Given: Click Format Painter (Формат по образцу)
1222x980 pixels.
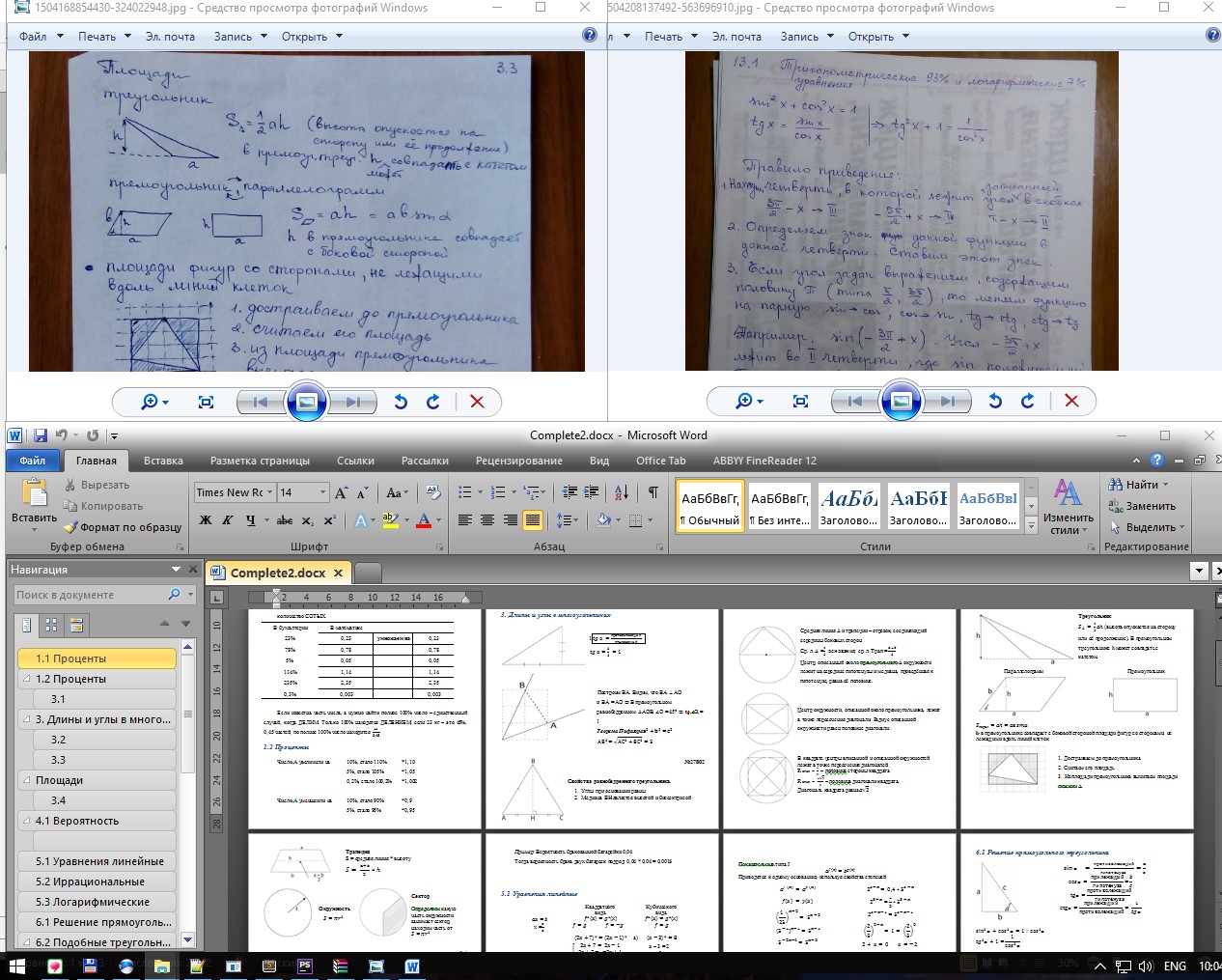Looking at the screenshot, I should pyautogui.click(x=123, y=527).
